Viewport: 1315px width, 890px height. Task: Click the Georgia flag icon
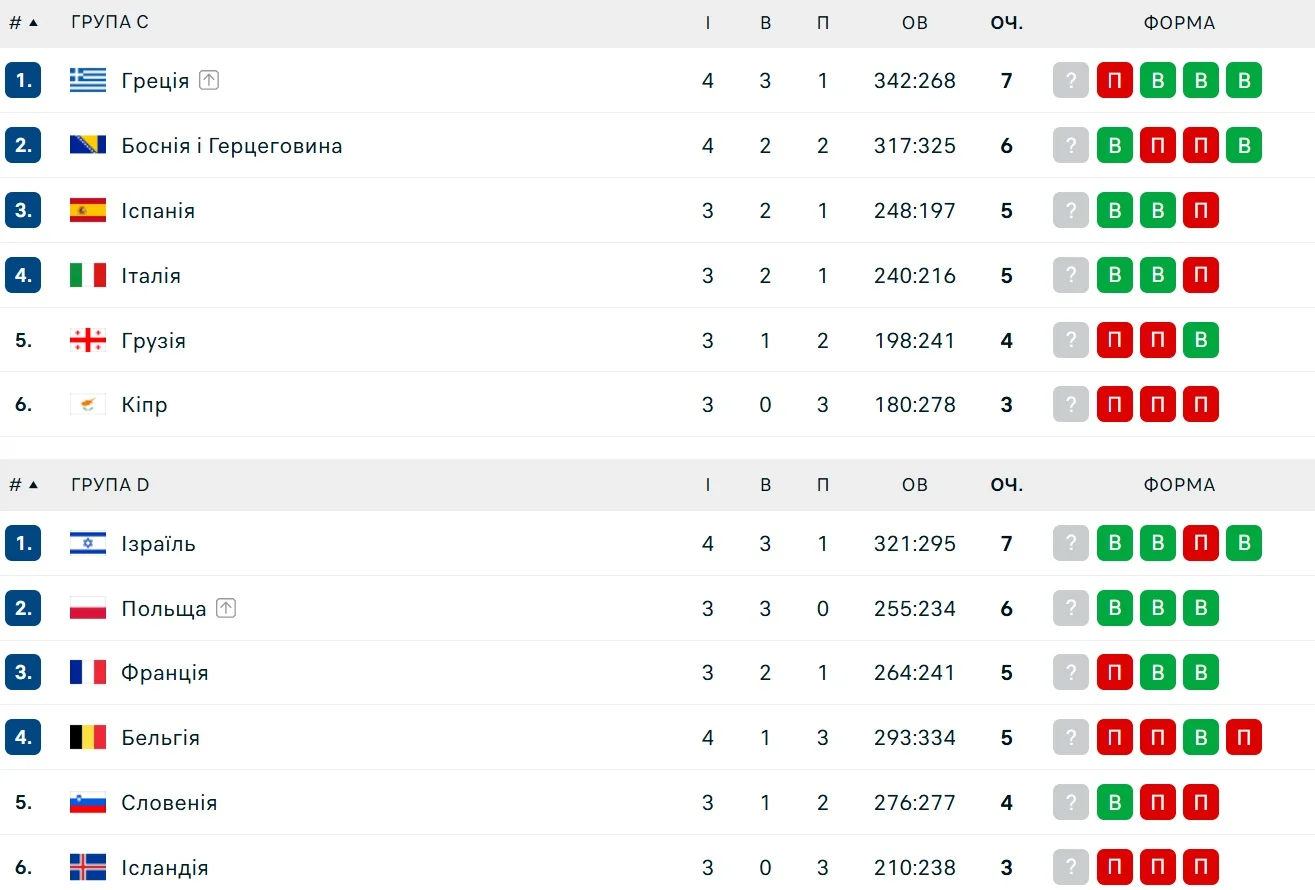88,340
